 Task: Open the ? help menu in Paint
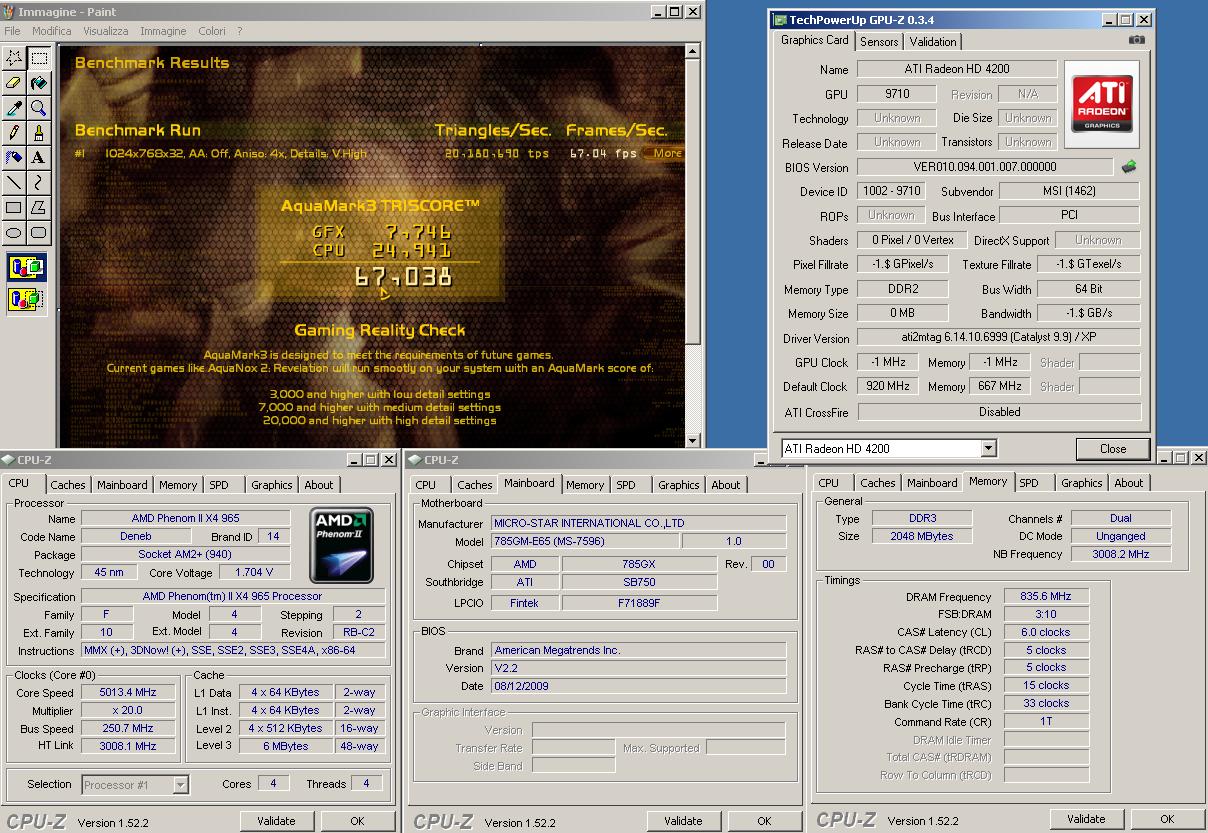[240, 31]
